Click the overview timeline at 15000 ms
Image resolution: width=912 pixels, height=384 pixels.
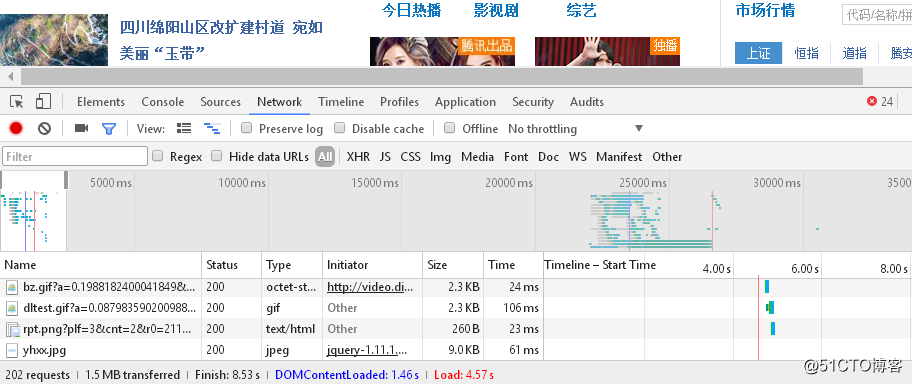coord(375,183)
